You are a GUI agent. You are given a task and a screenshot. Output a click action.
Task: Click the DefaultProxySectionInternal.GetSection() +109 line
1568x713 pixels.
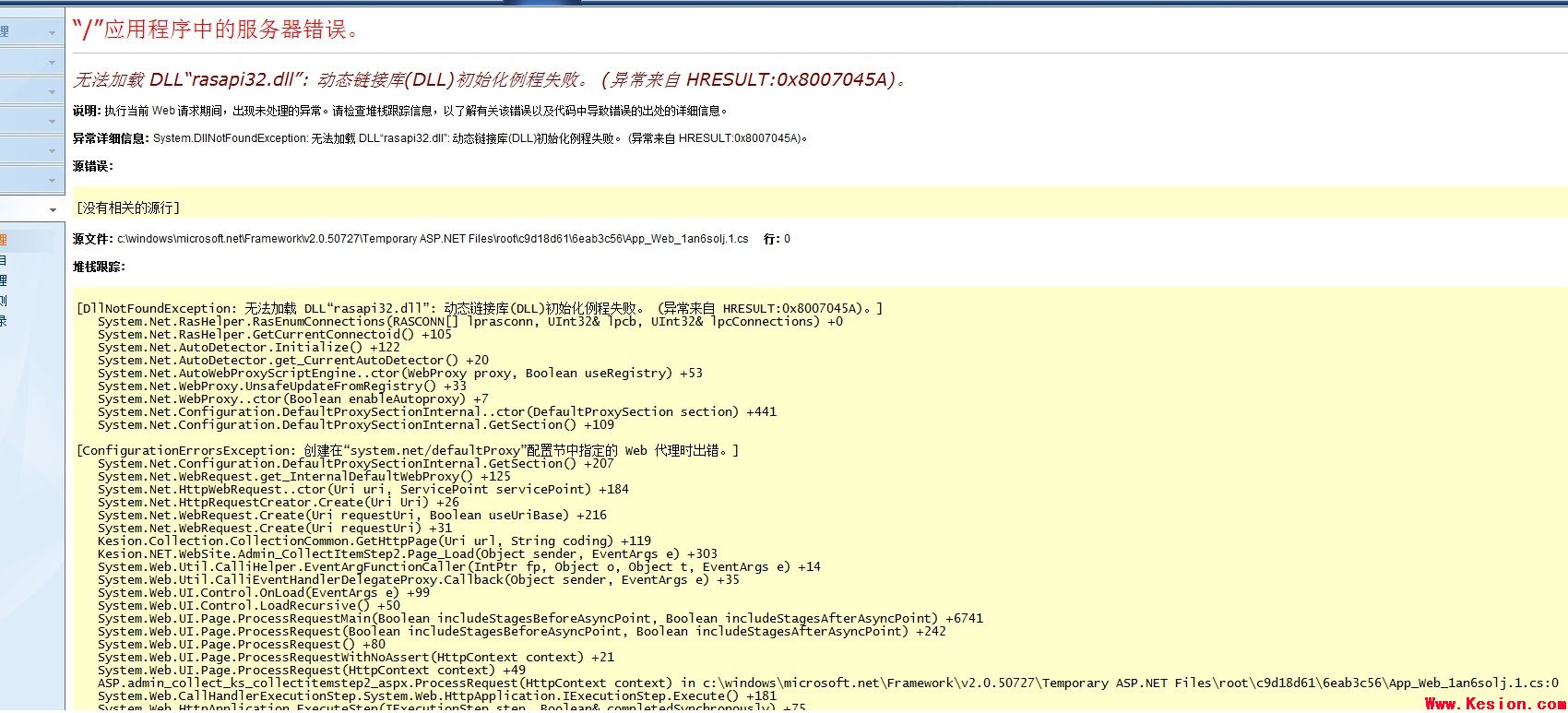pos(356,425)
